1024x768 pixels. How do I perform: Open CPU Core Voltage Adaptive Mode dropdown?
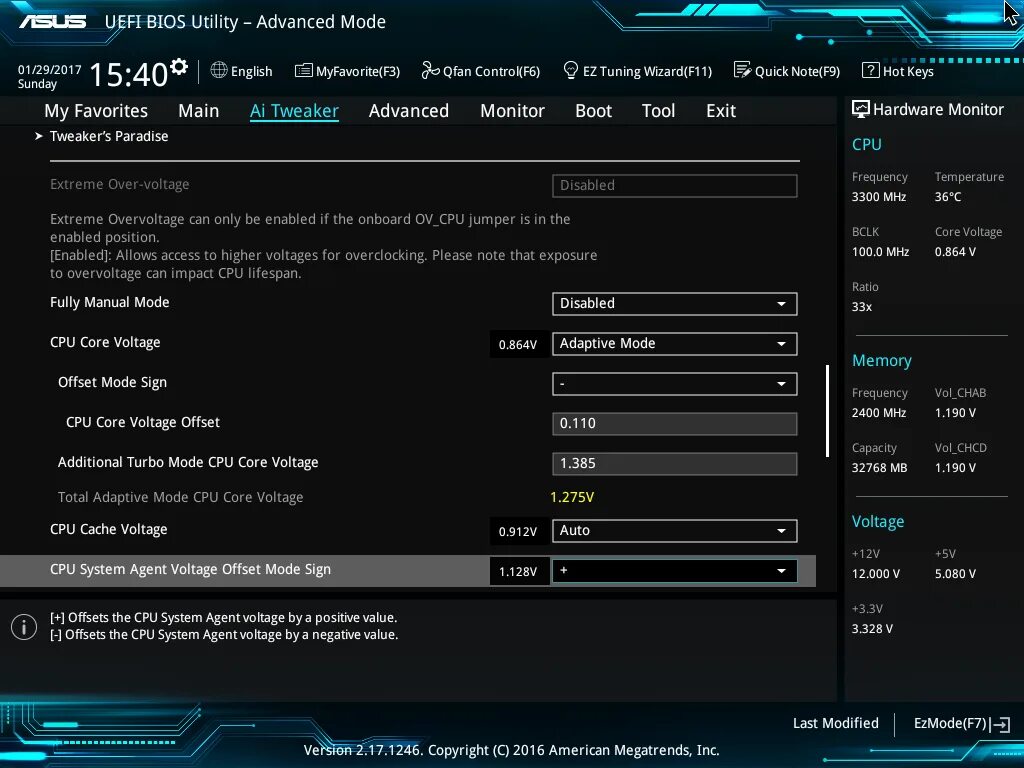(675, 344)
